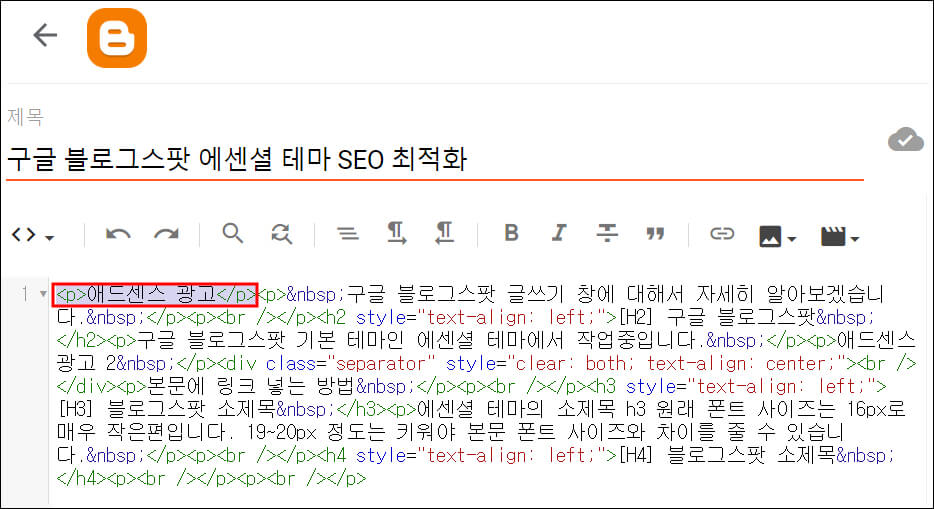Screen dimensions: 934x509
Task: Insert a link with chain icon
Action: pos(722,233)
